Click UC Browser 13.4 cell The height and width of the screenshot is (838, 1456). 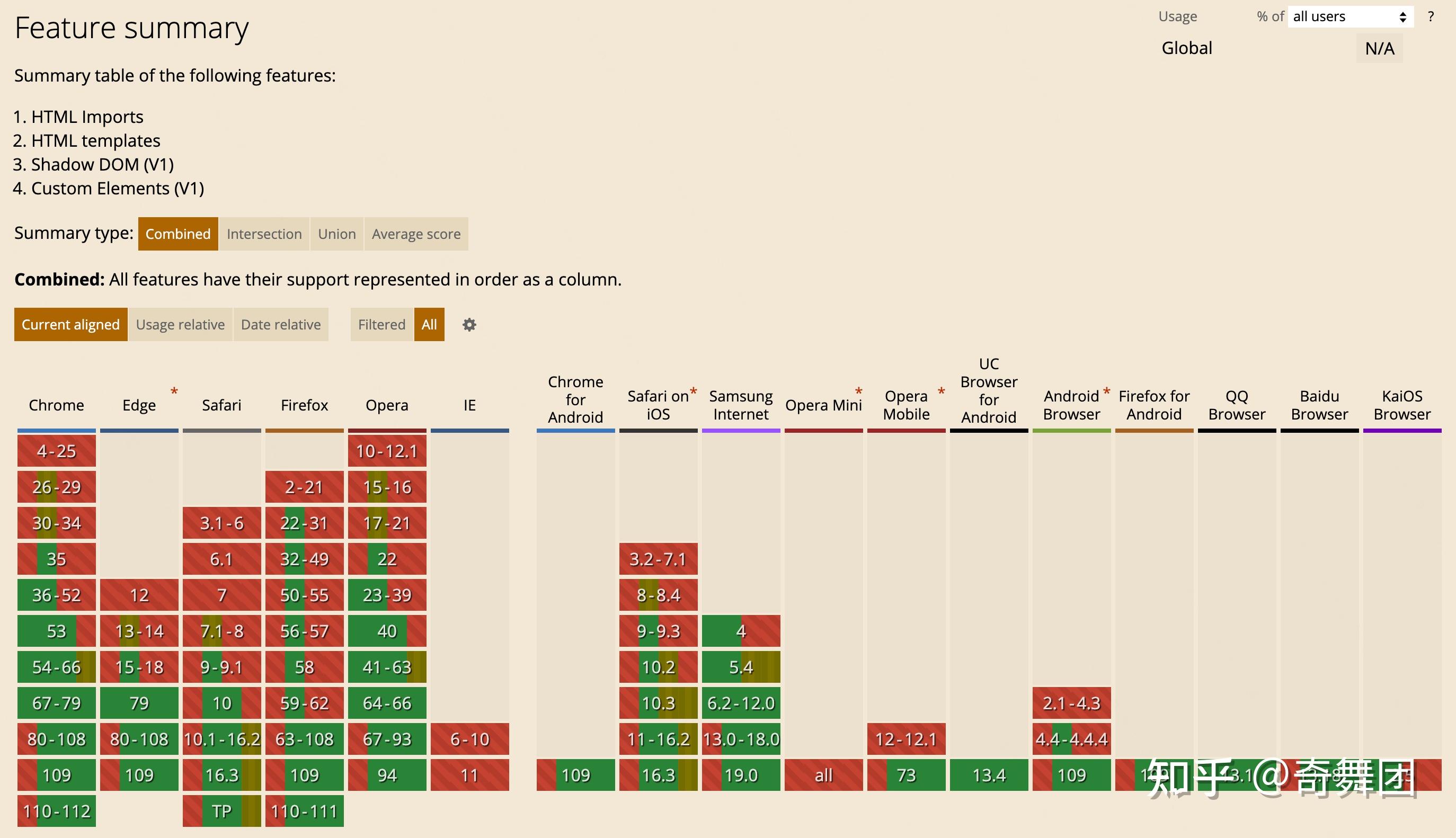(989, 775)
